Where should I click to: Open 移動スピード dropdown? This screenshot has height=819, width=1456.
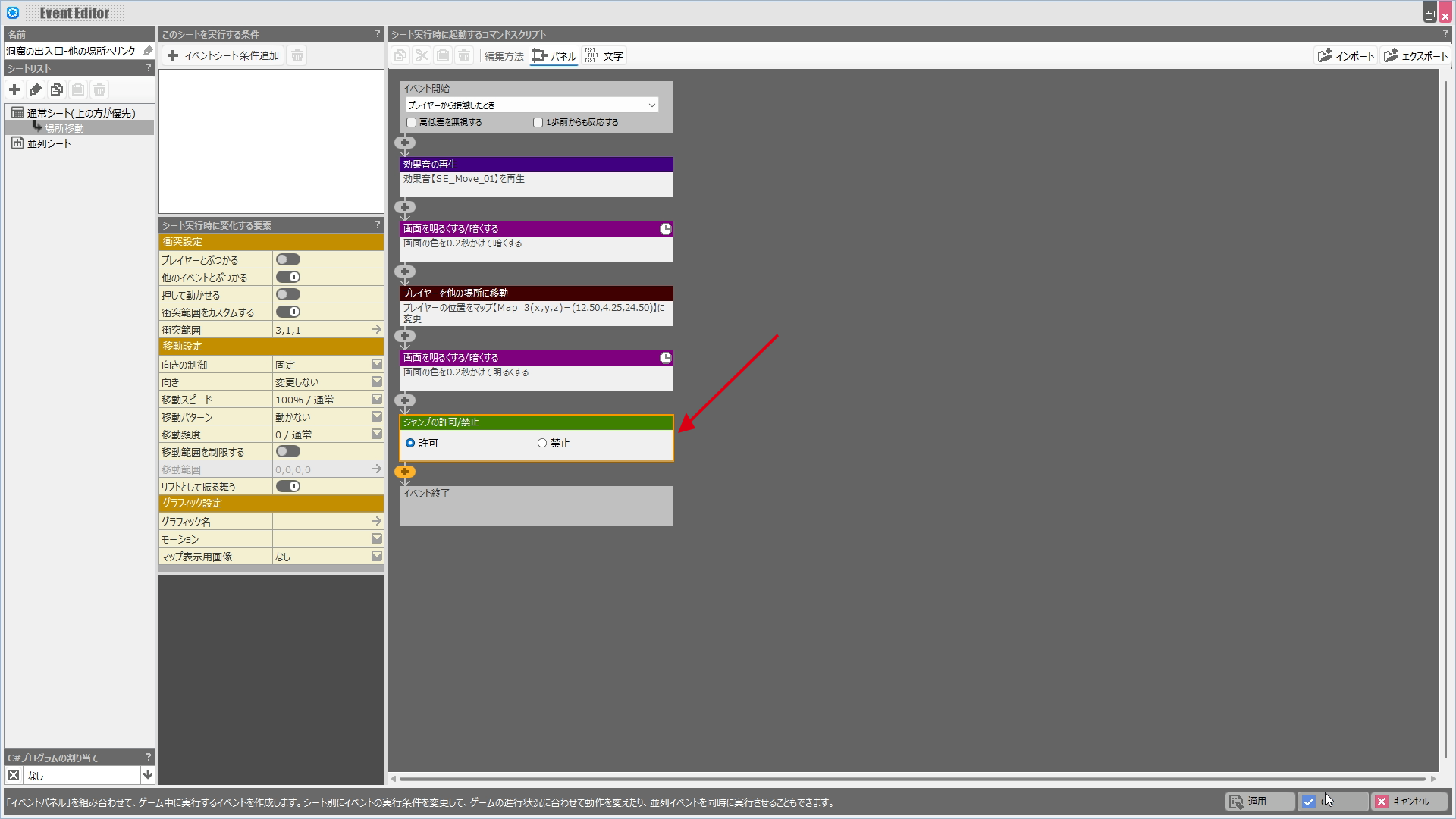coord(377,399)
